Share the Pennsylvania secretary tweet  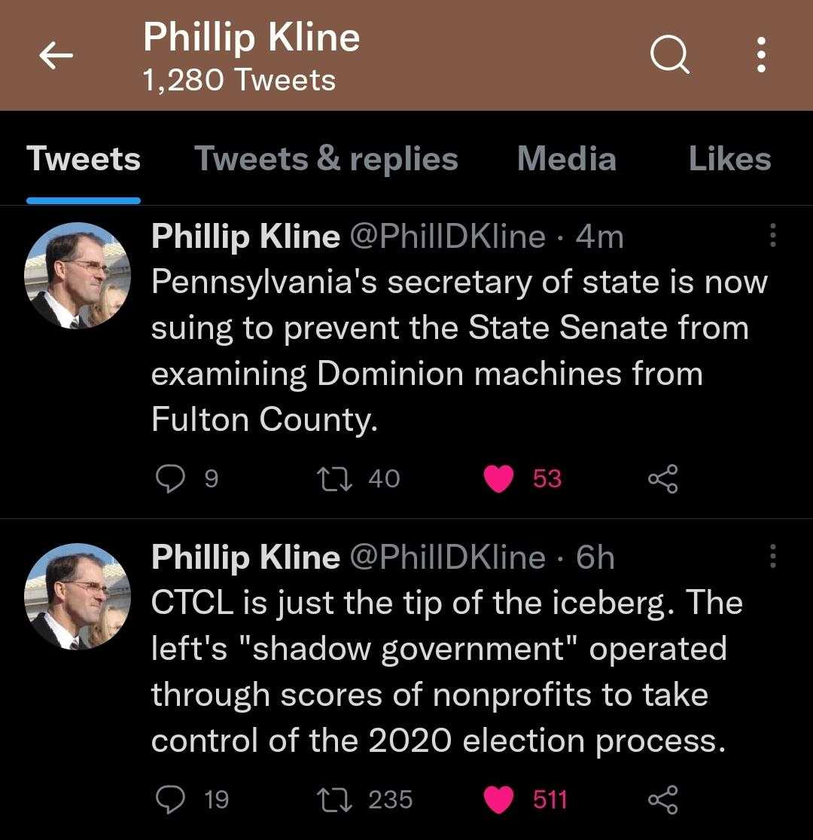663,478
